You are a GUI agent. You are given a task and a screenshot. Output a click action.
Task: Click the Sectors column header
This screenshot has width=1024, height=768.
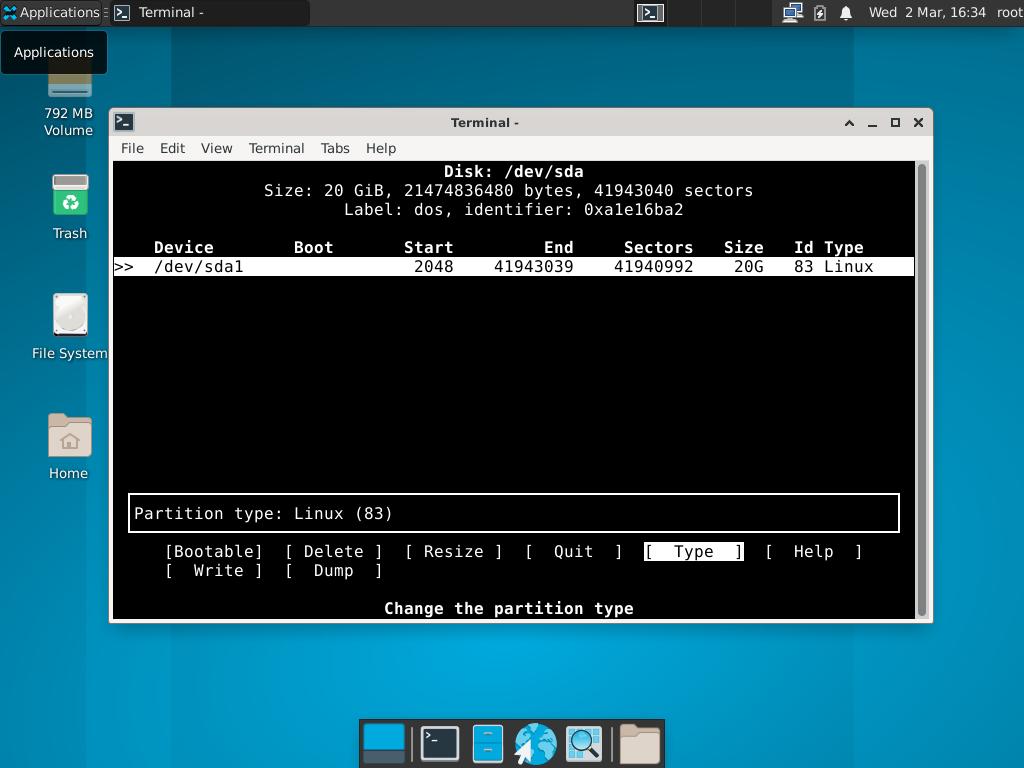(658, 248)
